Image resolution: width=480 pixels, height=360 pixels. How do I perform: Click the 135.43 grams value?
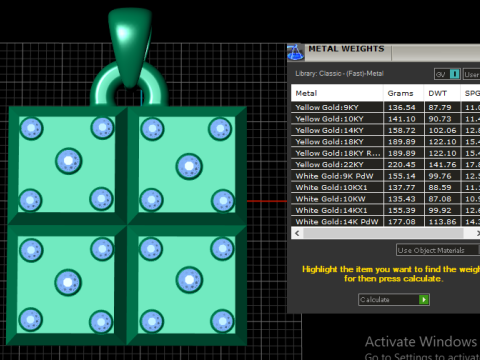402,199
